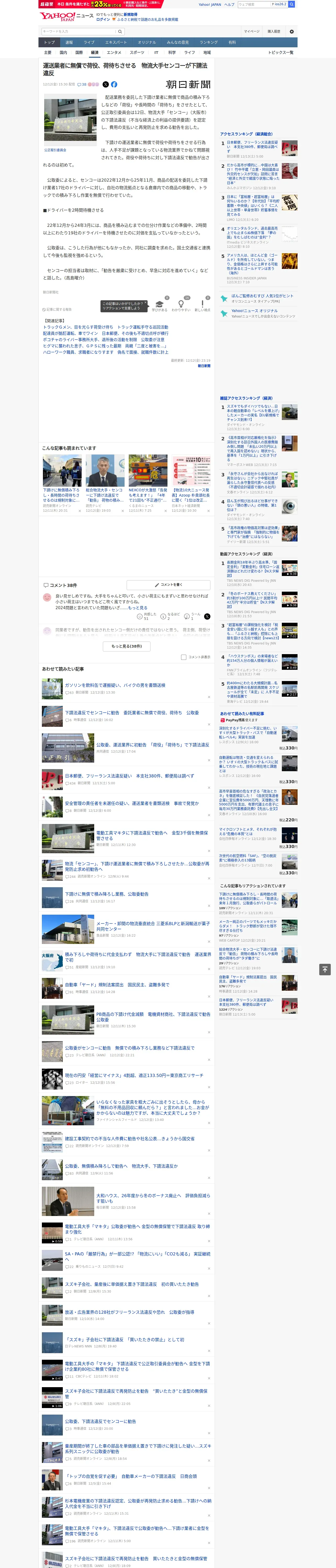
Task: Click the comment count 38 icon
Action: 82,85
